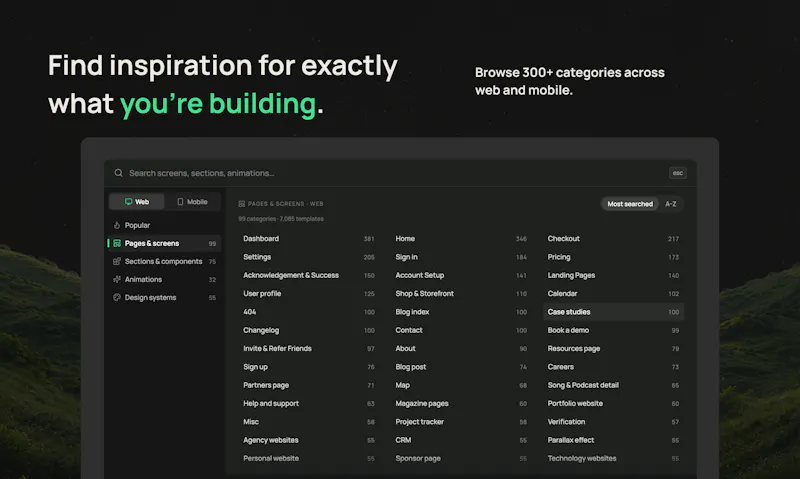This screenshot has width=800, height=479.
Task: Sort categories A-Z
Action: [670, 204]
